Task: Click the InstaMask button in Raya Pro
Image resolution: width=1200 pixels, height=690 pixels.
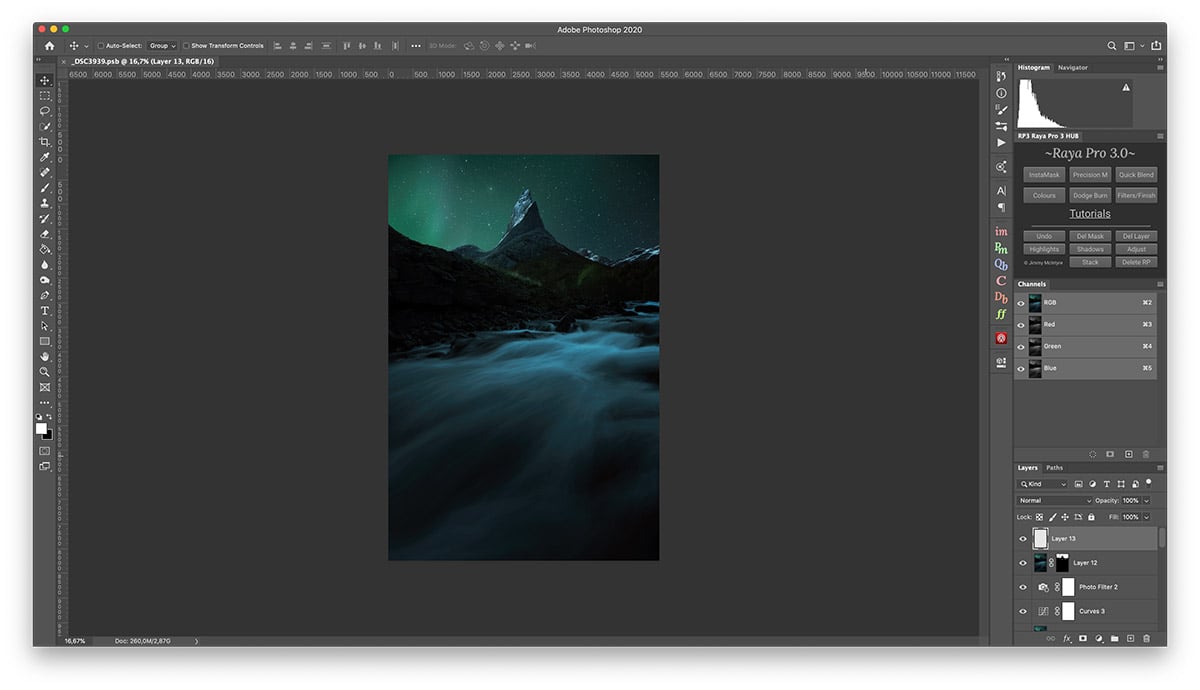Action: (x=1044, y=175)
